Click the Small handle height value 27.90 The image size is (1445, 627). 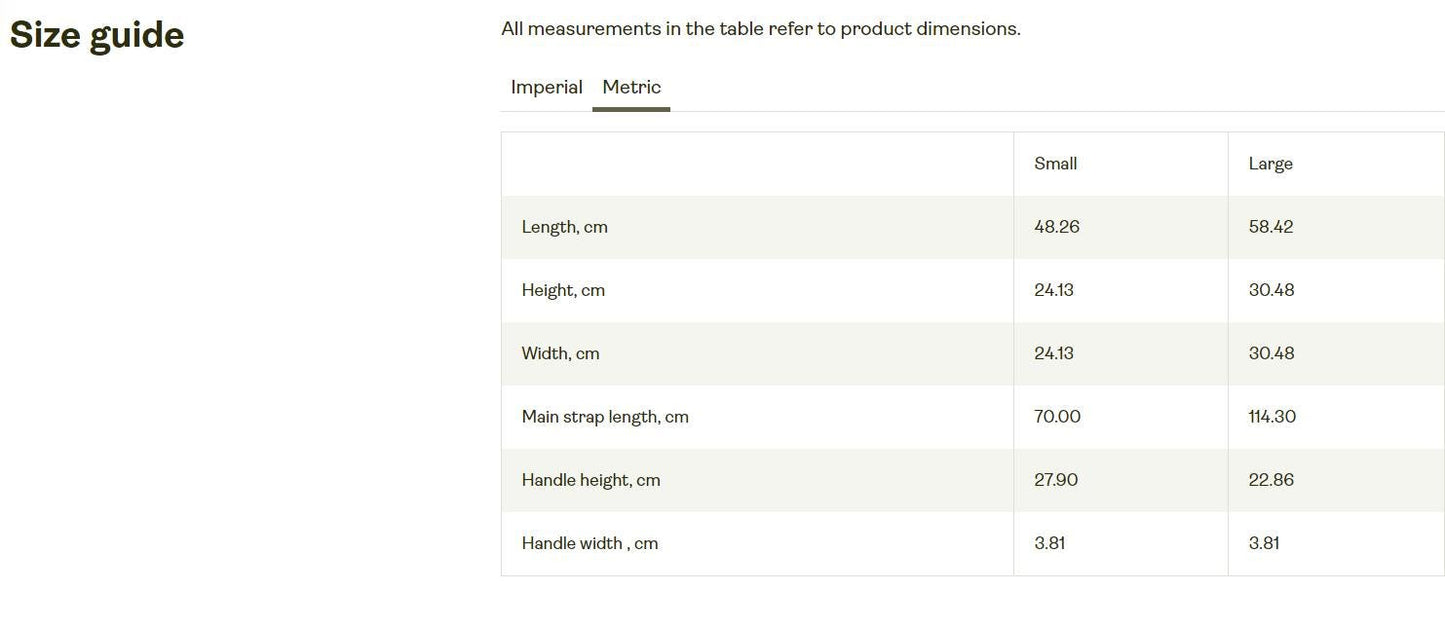[x=1056, y=480]
